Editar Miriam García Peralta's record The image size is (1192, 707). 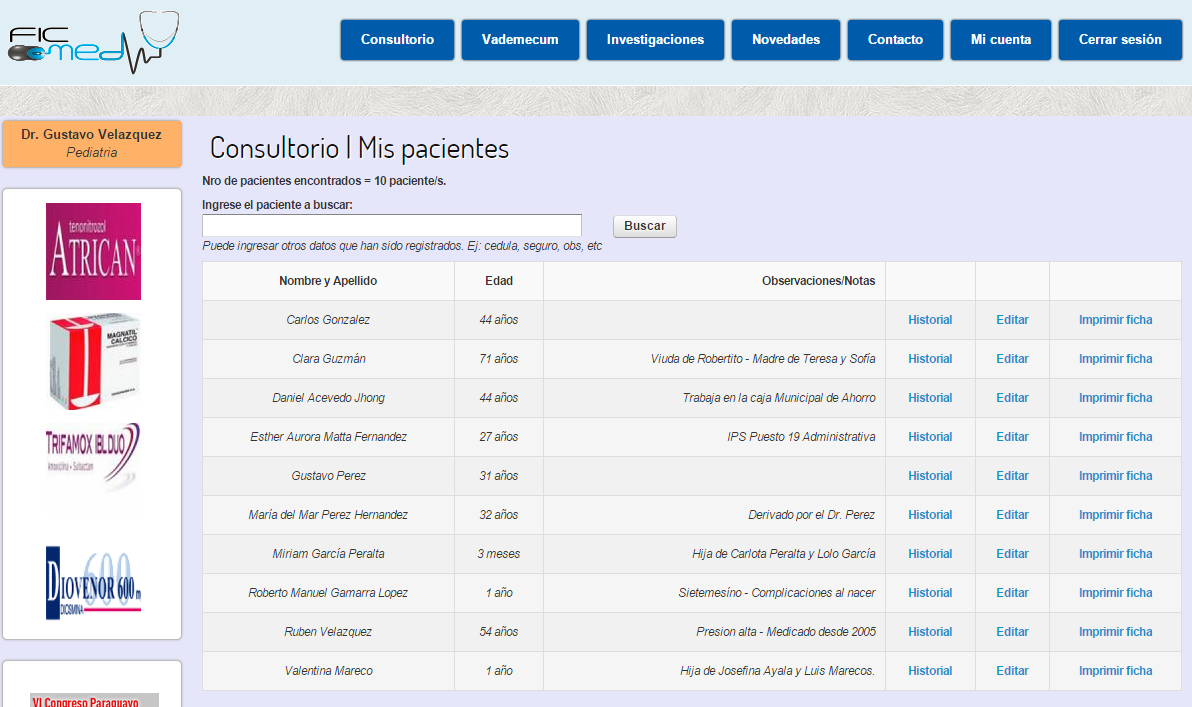1012,553
